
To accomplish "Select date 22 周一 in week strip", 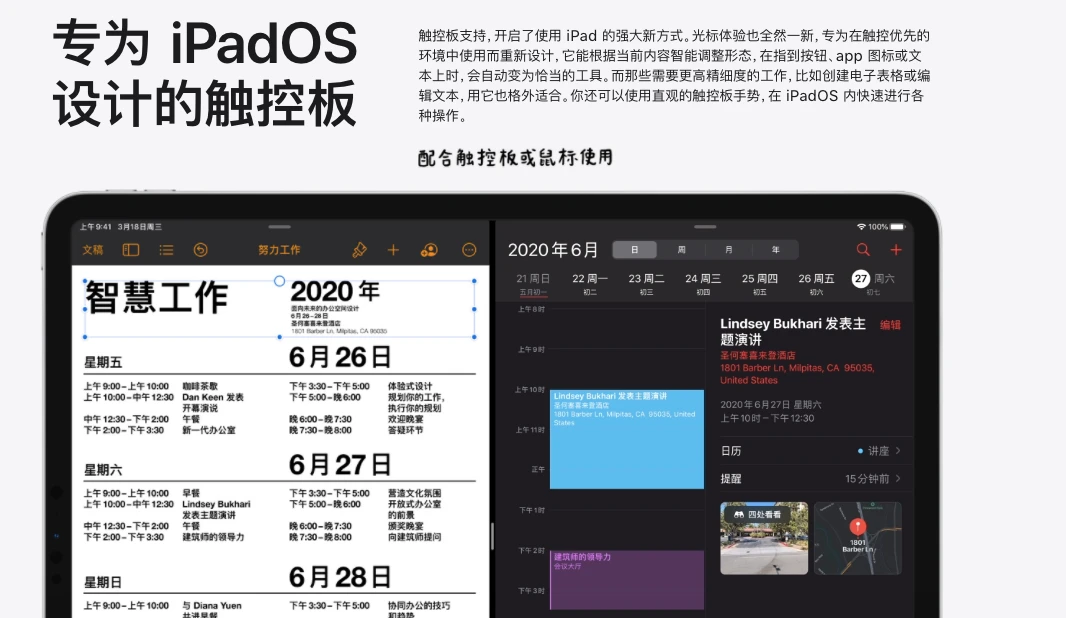I will coord(589,284).
